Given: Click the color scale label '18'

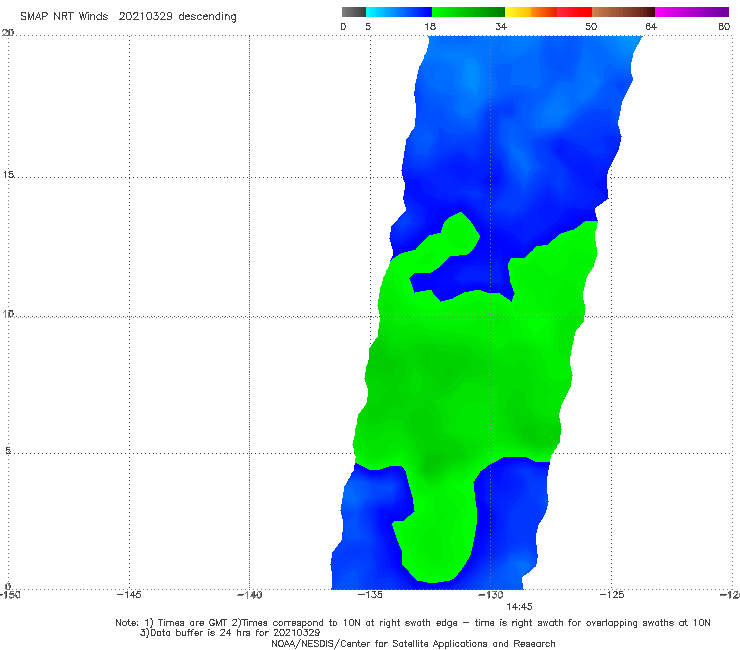Looking at the screenshot, I should (430, 27).
